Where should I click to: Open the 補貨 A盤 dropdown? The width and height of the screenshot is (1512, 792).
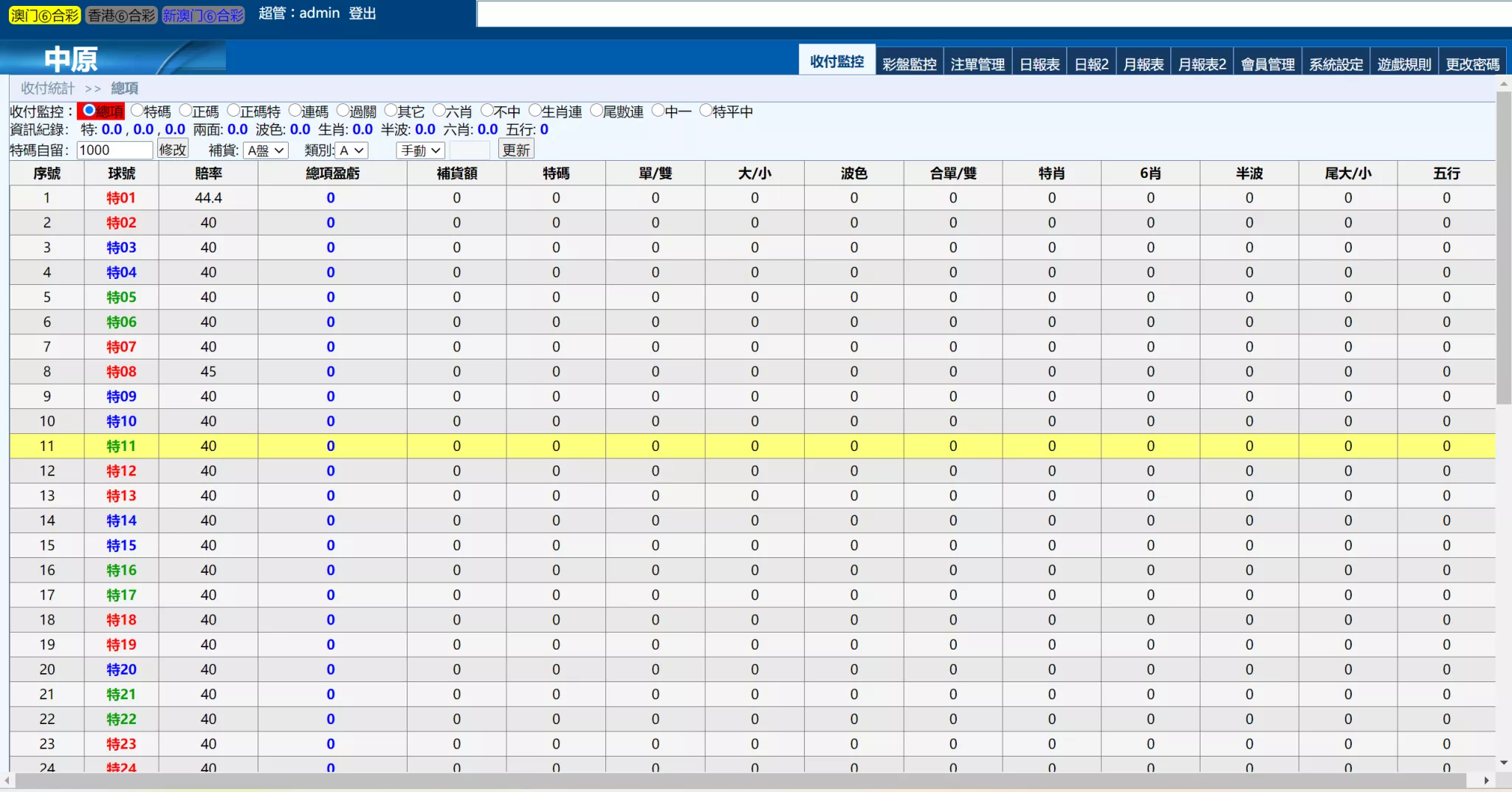click(266, 151)
